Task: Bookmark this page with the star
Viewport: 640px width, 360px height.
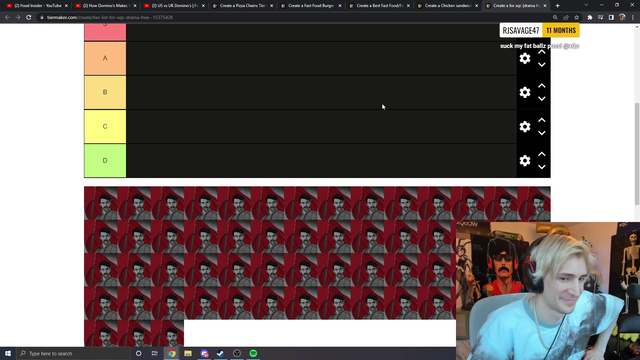Action: click(576, 18)
